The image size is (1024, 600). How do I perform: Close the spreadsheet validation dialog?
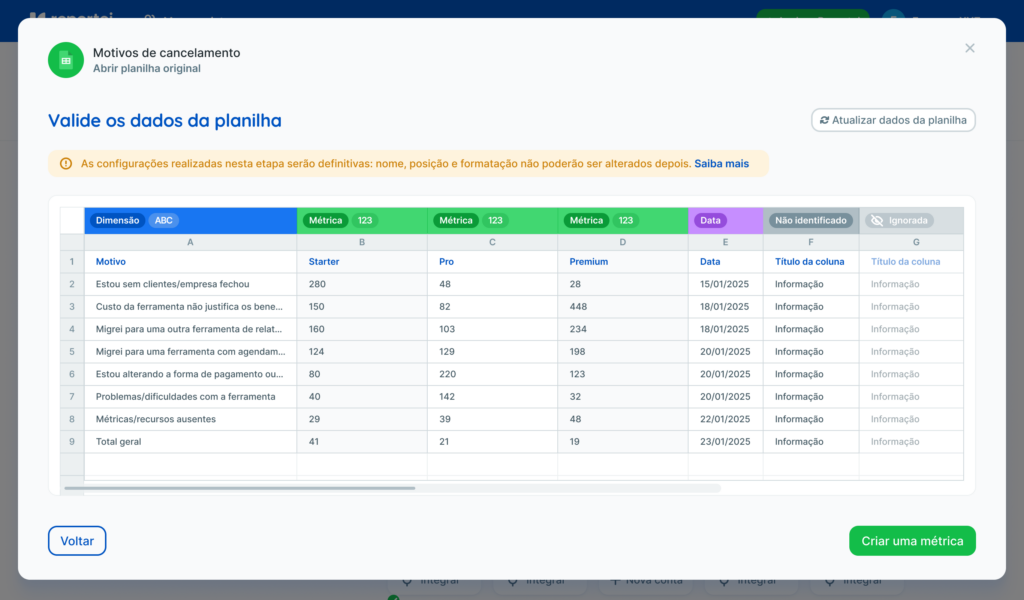click(x=969, y=48)
